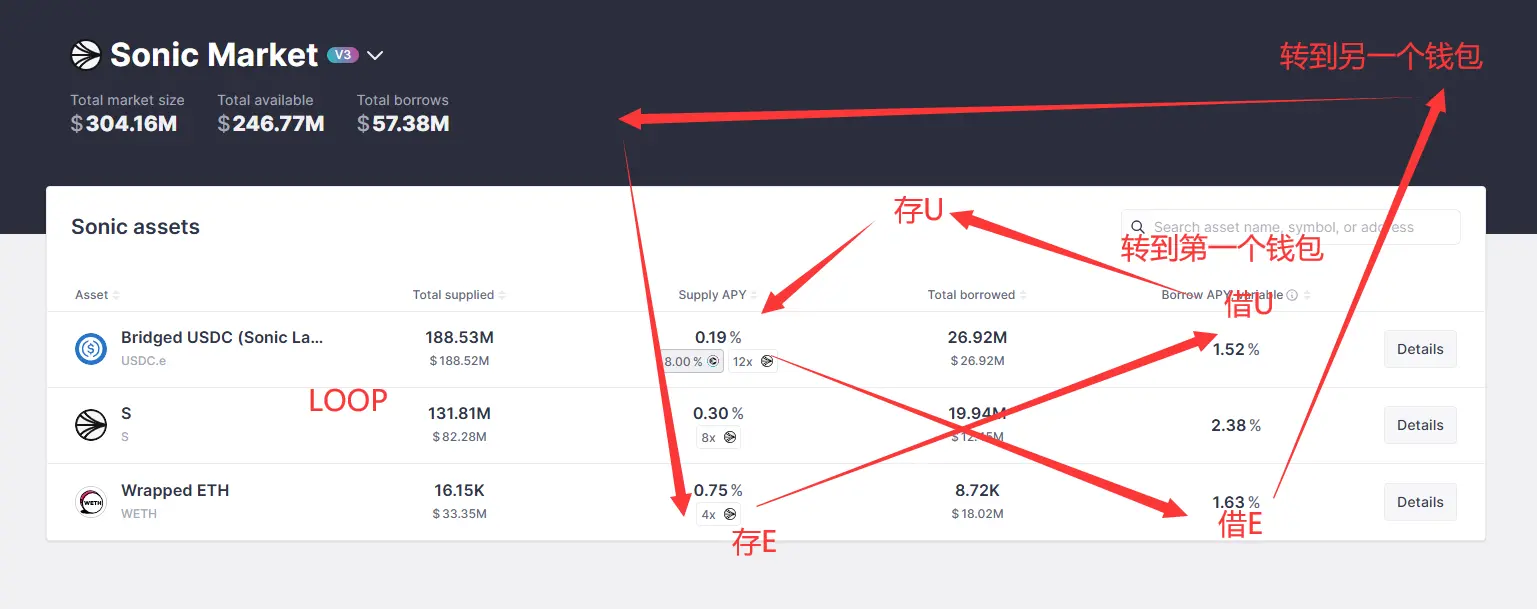The image size is (1537, 609).
Task: Click the Sonic Market logo icon
Action: click(x=86, y=55)
